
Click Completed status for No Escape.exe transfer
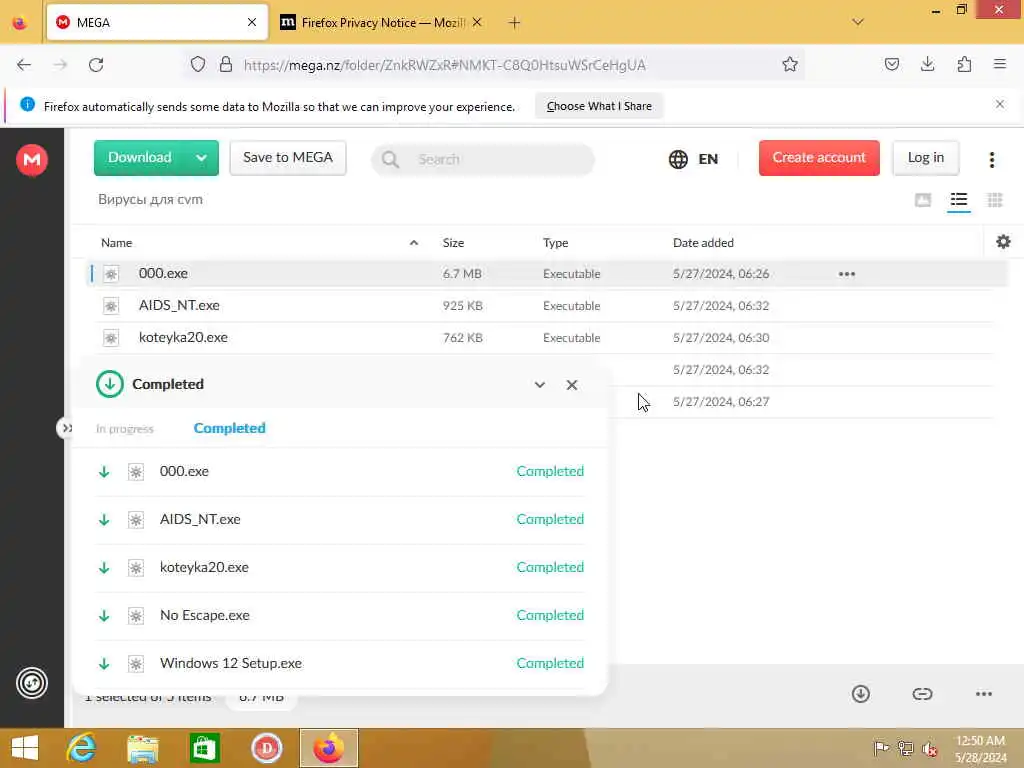pyautogui.click(x=550, y=615)
